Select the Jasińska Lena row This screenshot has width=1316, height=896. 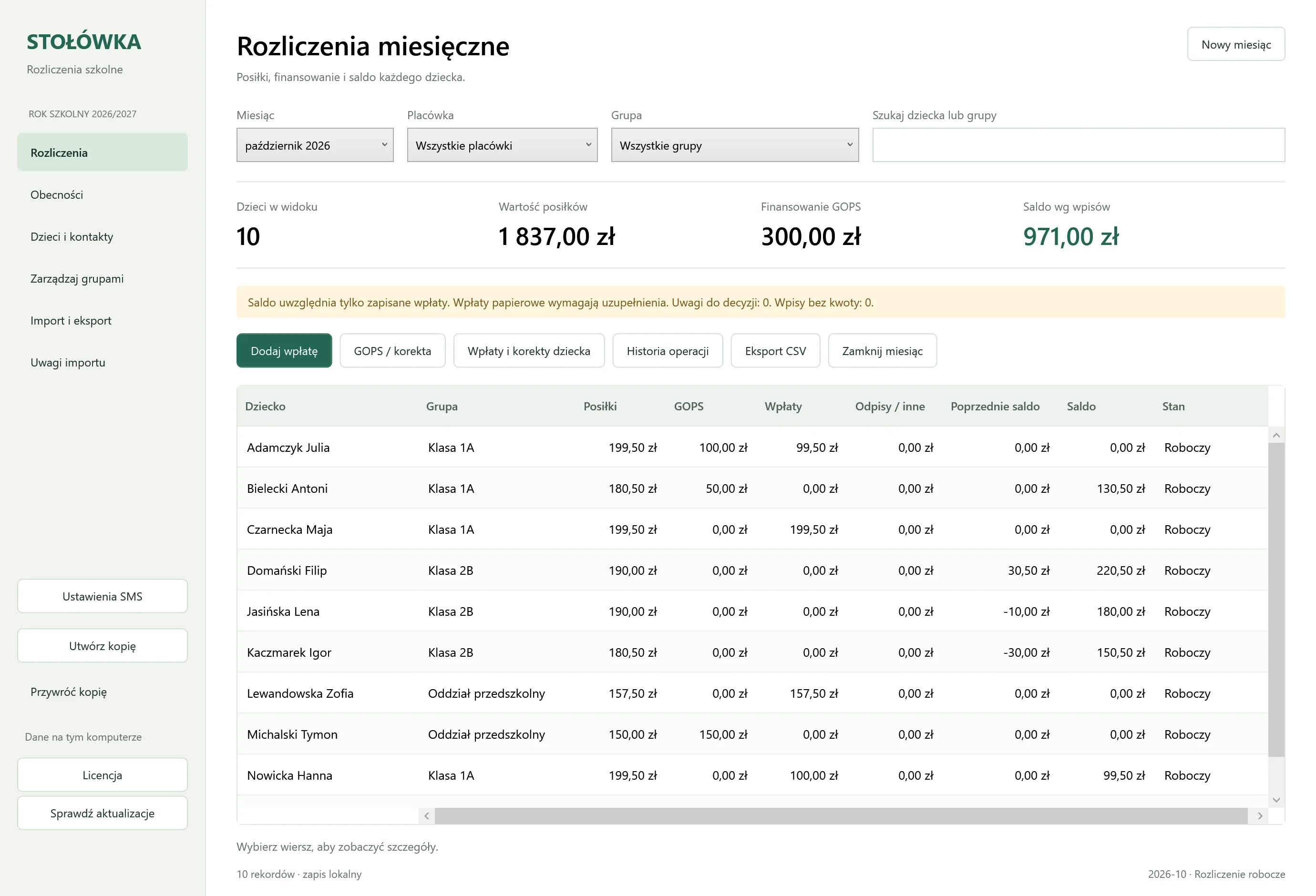752,611
